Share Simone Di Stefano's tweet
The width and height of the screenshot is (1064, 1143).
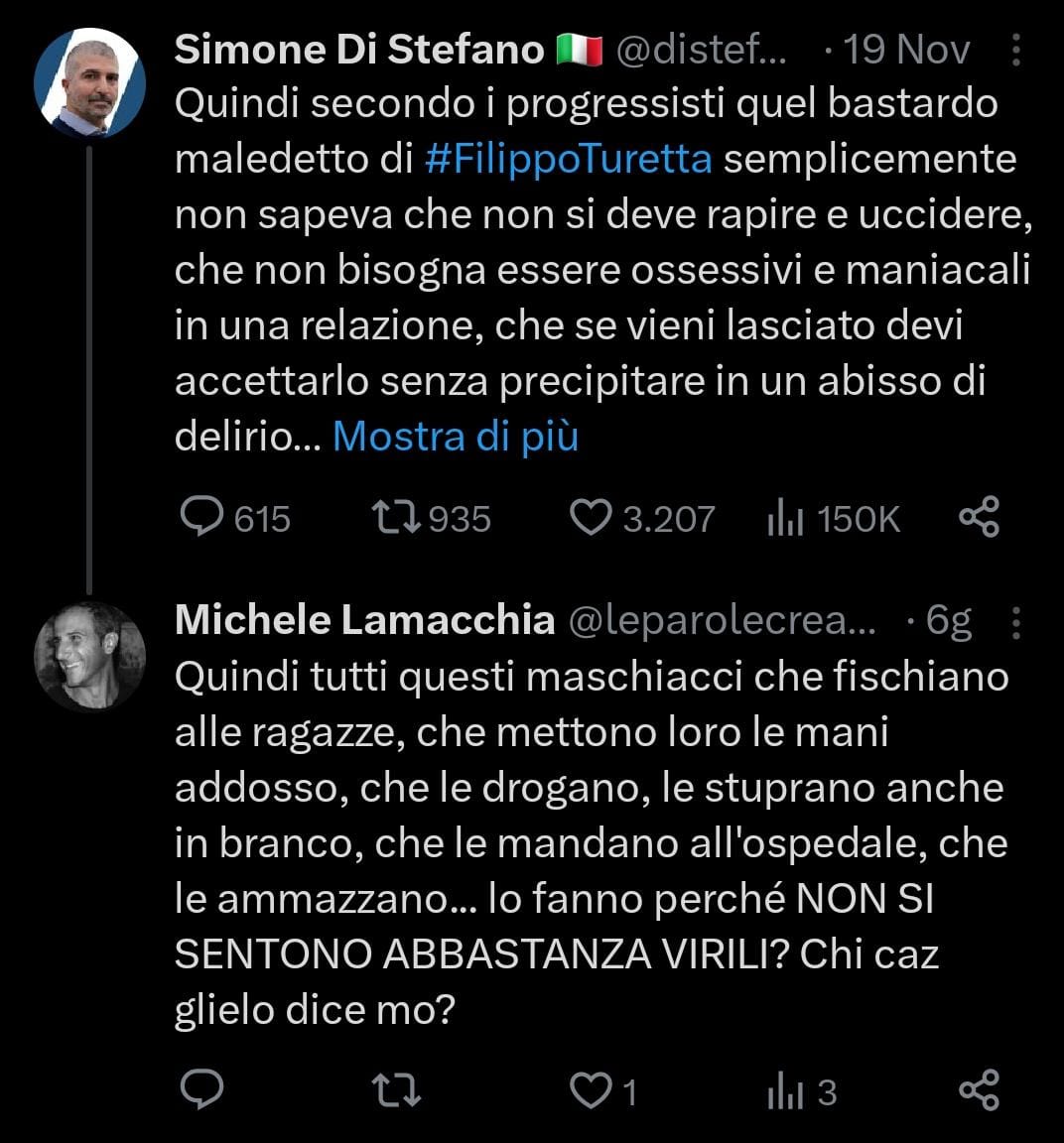pyautogui.click(x=979, y=517)
